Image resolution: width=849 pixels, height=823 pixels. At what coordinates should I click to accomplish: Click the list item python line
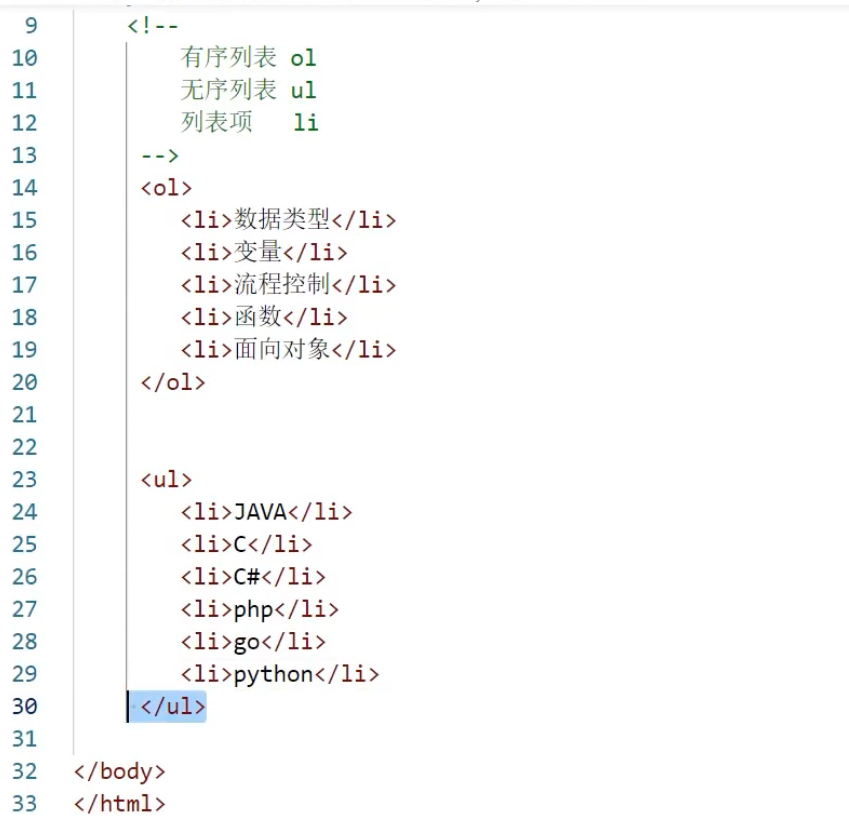point(280,675)
